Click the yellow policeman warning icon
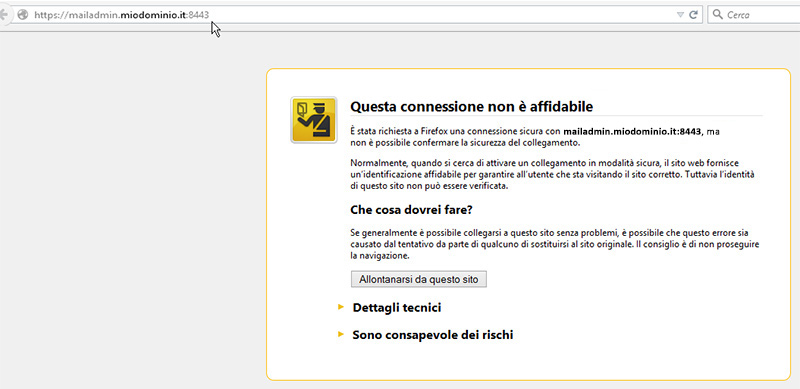This screenshot has width=800, height=389. click(x=314, y=119)
